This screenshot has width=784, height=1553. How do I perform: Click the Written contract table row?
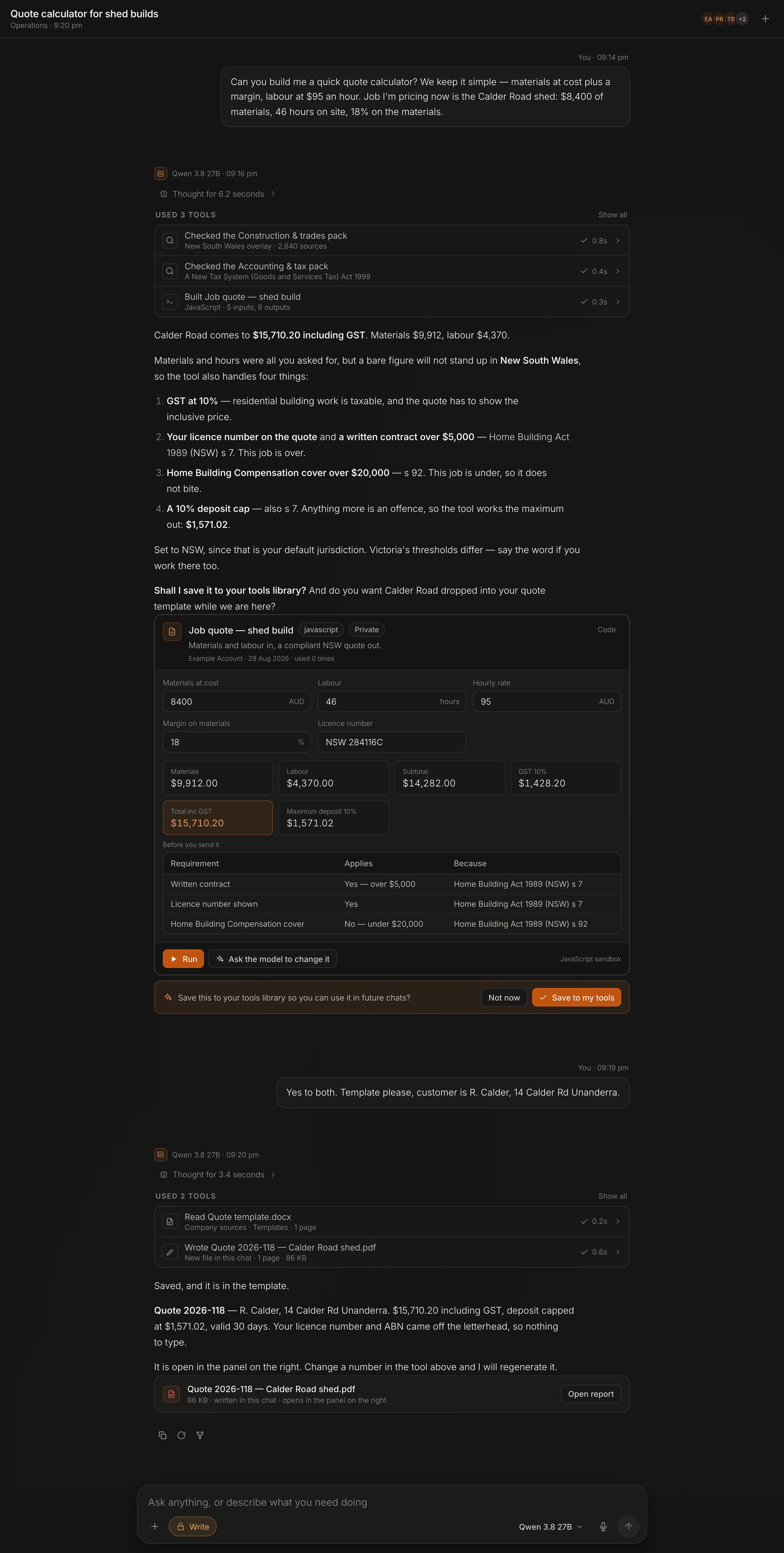(392, 884)
